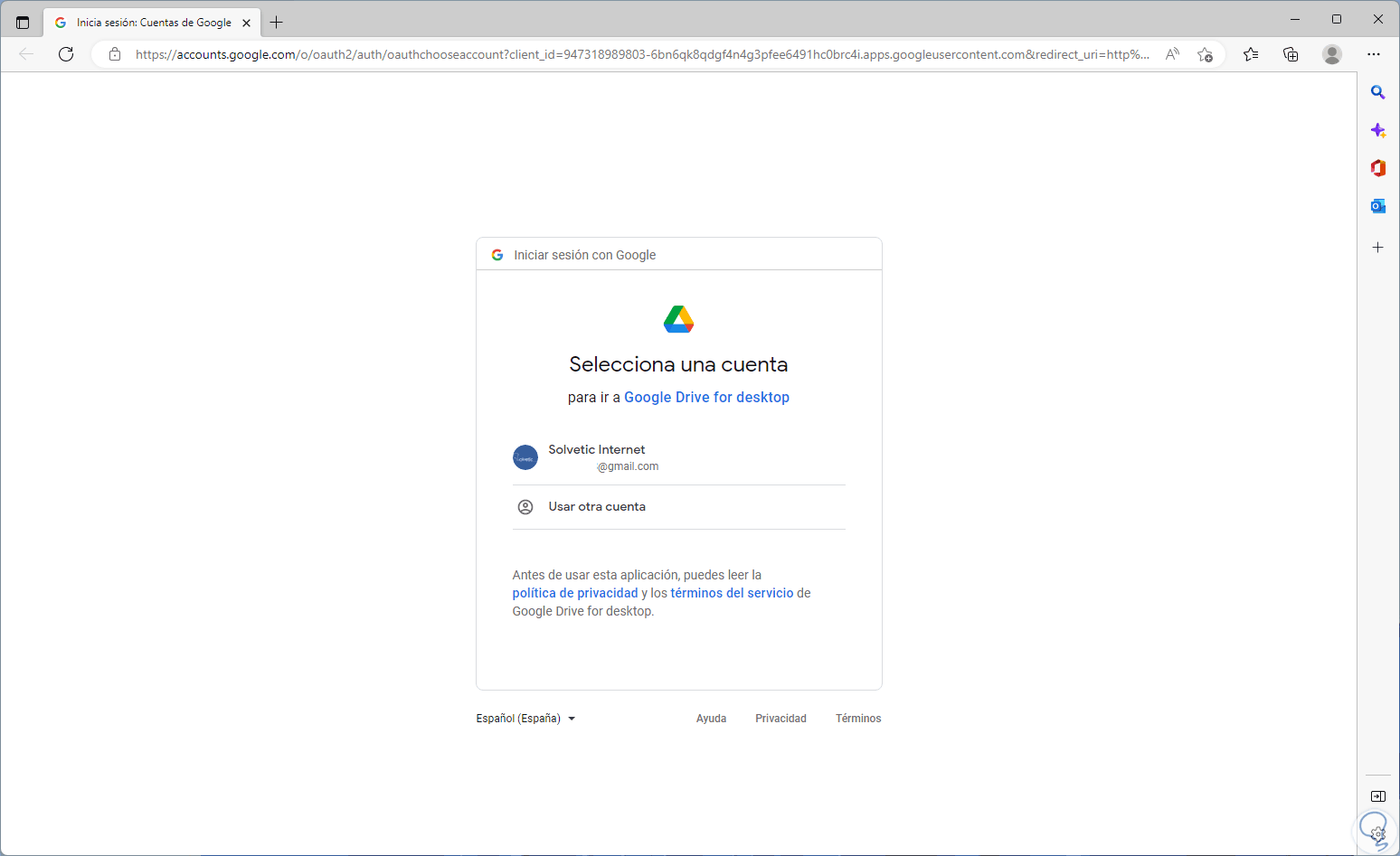The width and height of the screenshot is (1400, 856).
Task: Open the browser profile avatar
Action: click(1331, 54)
